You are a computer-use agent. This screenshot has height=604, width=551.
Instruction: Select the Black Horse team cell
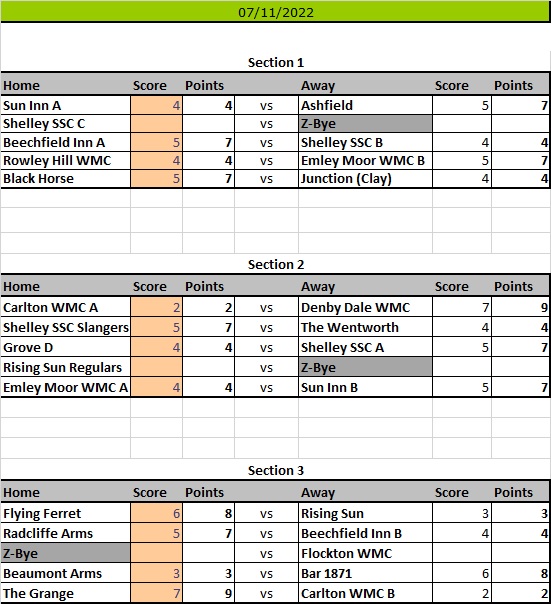66,178
